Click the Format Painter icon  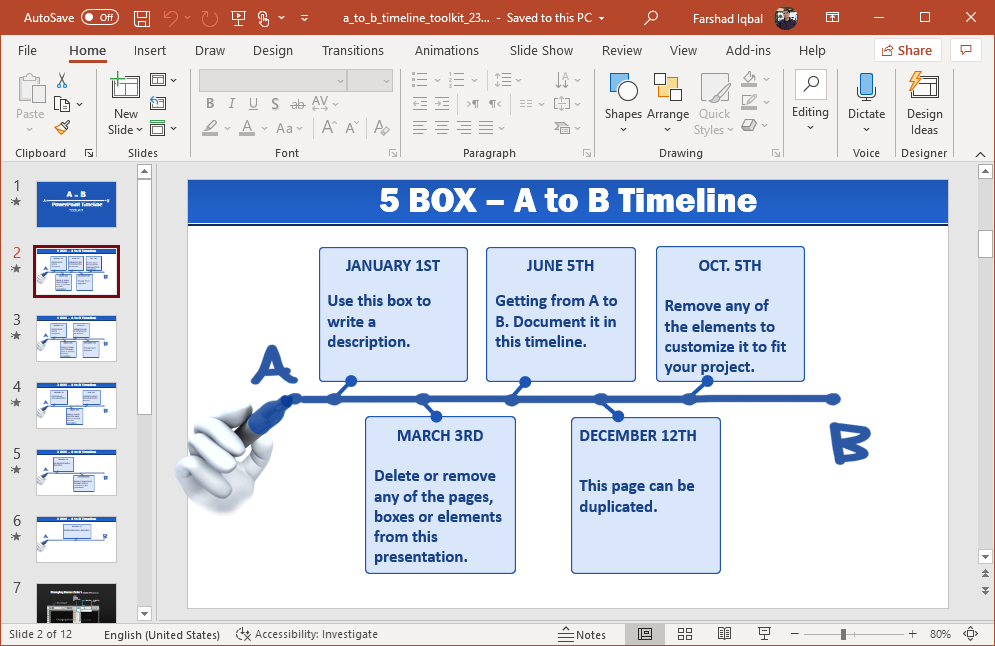click(62, 127)
